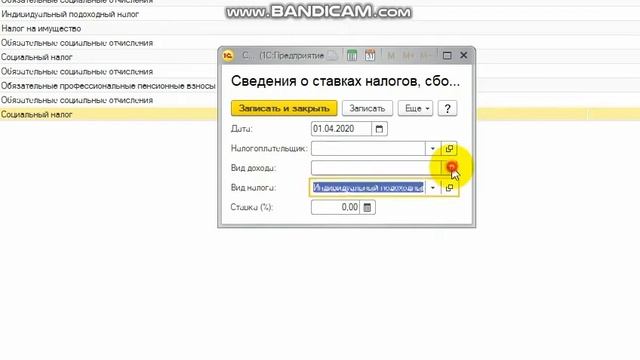Select row Обязательные профессиональные пенсионные взносы
The height and width of the screenshot is (360, 640).
coord(108,86)
